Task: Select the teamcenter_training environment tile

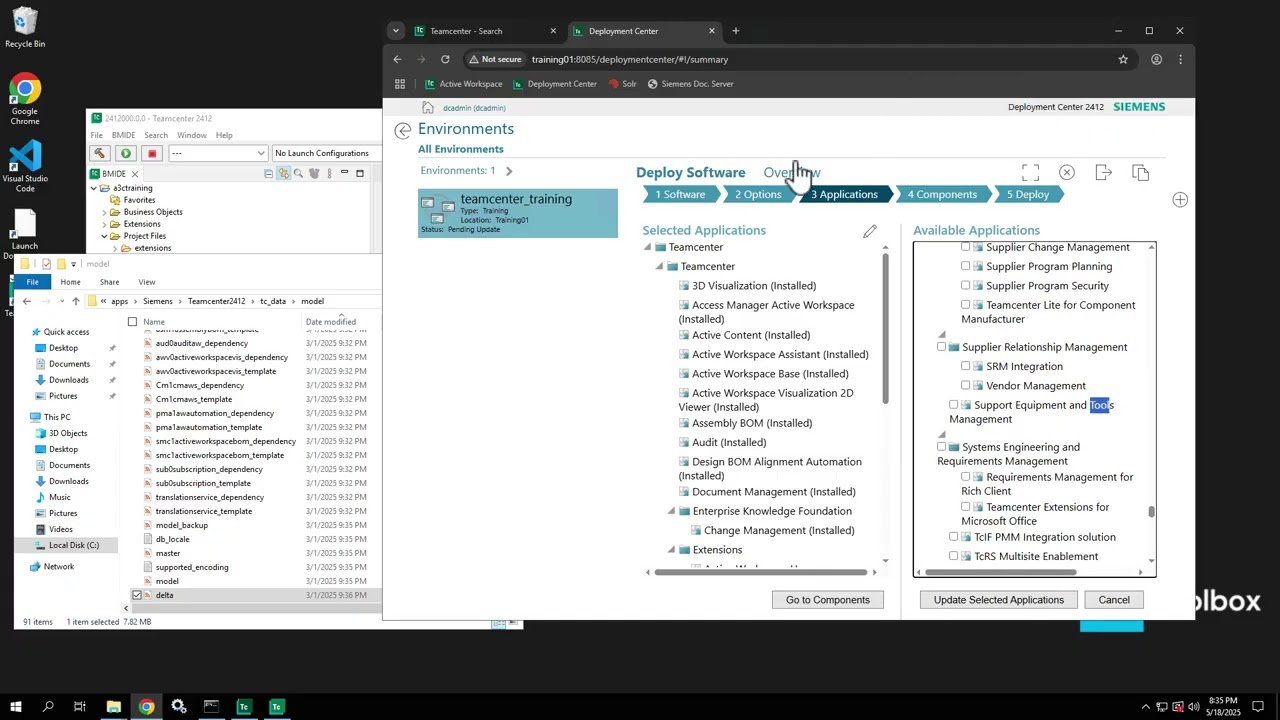Action: click(x=518, y=213)
